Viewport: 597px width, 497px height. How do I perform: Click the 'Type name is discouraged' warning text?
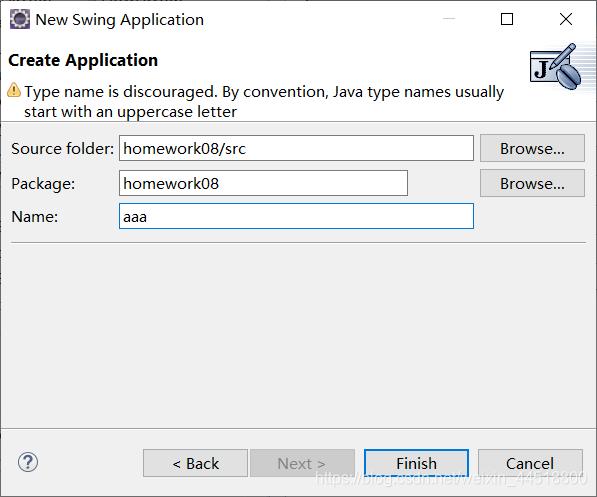tap(264, 102)
